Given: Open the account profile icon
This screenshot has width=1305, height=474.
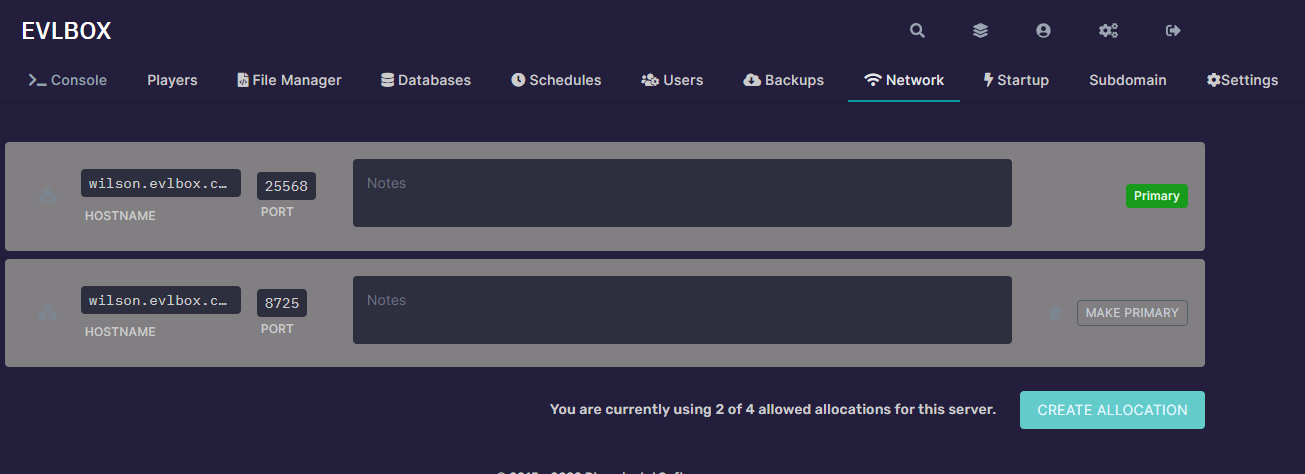Looking at the screenshot, I should tap(1043, 31).
